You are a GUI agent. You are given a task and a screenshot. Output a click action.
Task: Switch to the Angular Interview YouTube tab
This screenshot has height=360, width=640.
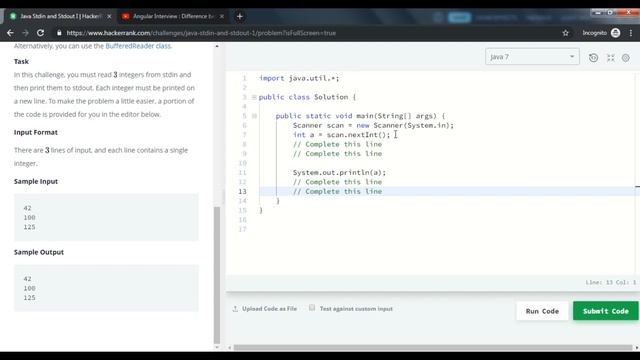point(173,16)
